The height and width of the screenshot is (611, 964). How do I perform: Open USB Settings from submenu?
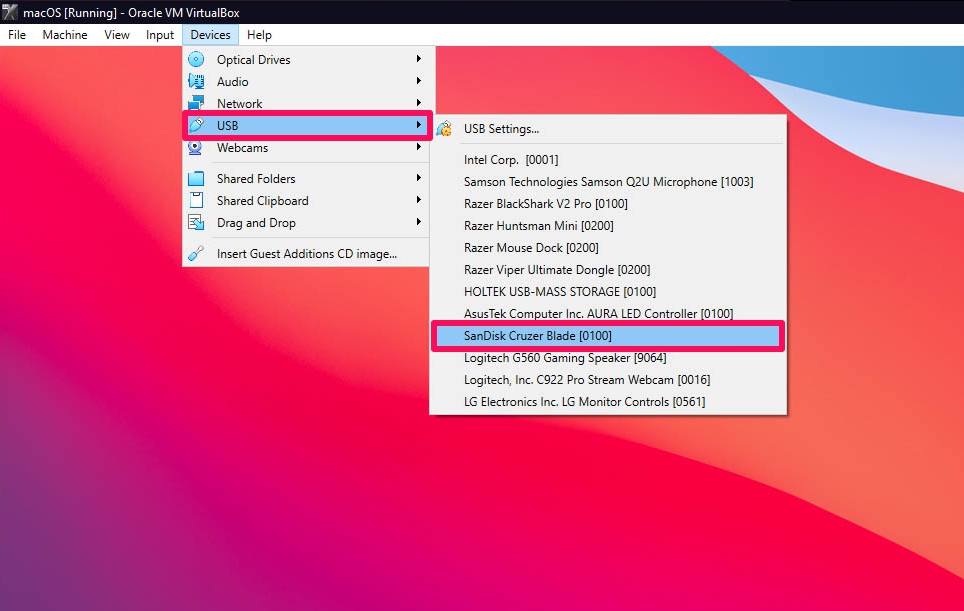point(607,128)
